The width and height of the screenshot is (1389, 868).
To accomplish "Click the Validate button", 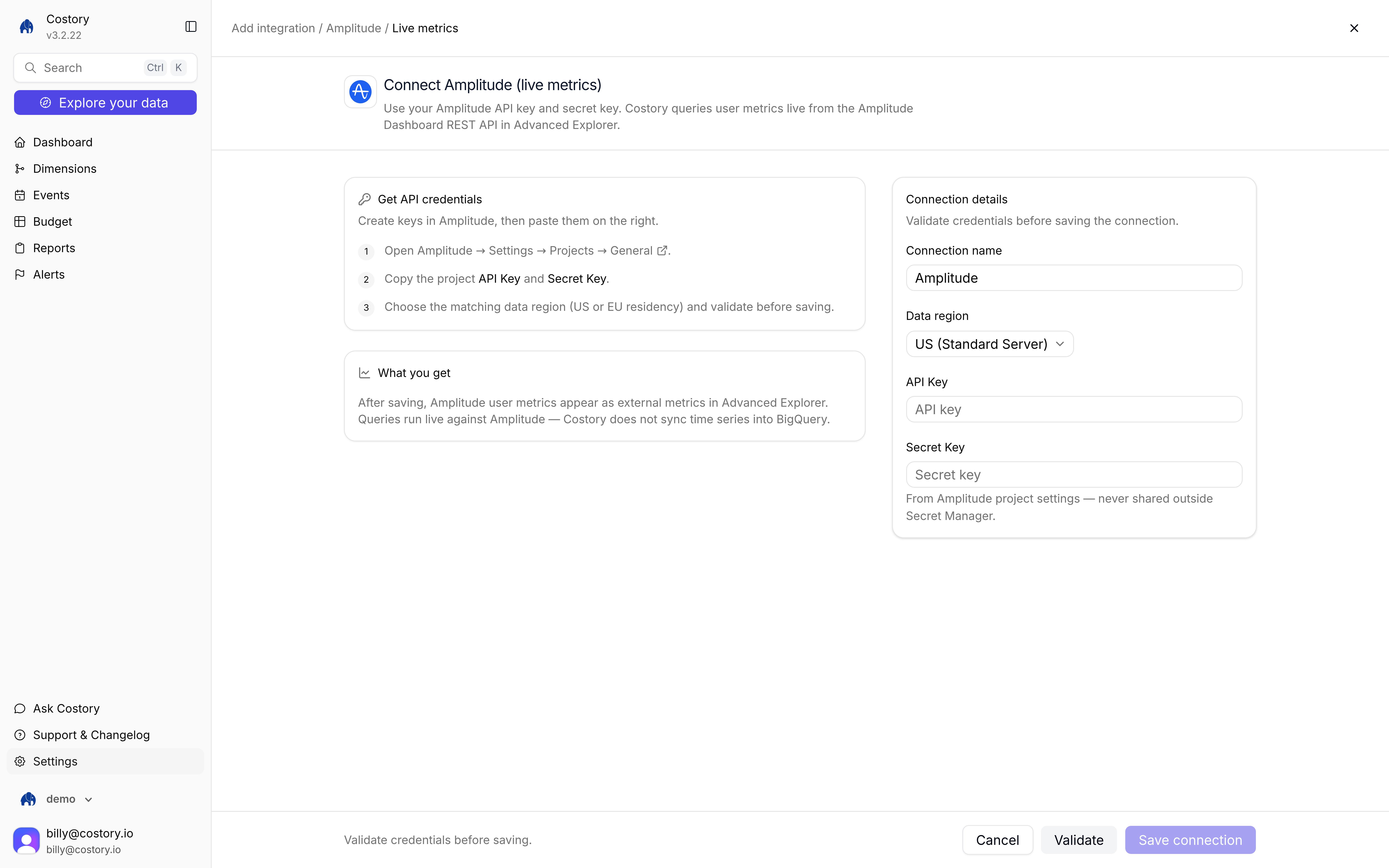I will pos(1079,840).
